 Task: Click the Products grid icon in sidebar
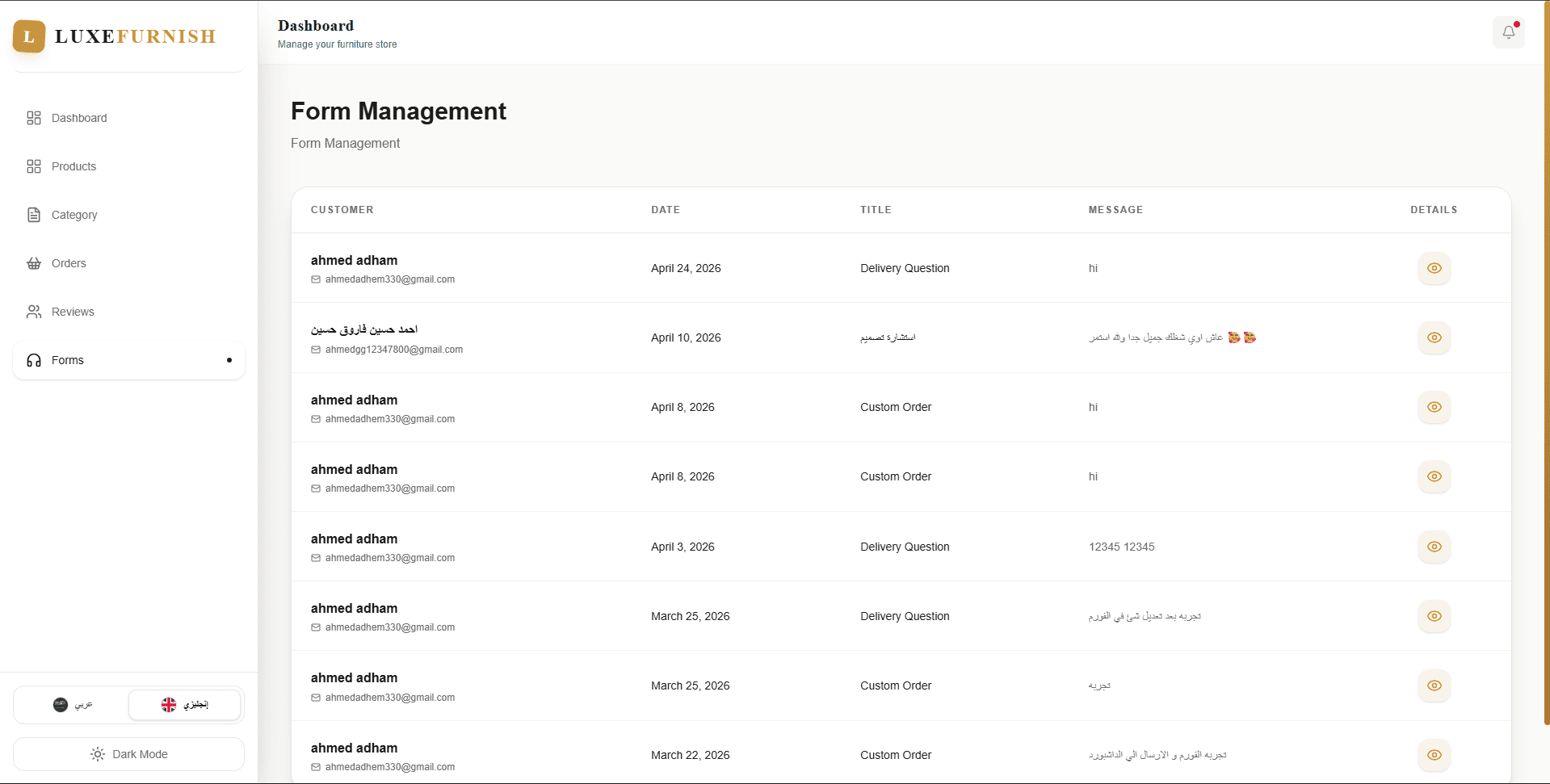pos(34,166)
